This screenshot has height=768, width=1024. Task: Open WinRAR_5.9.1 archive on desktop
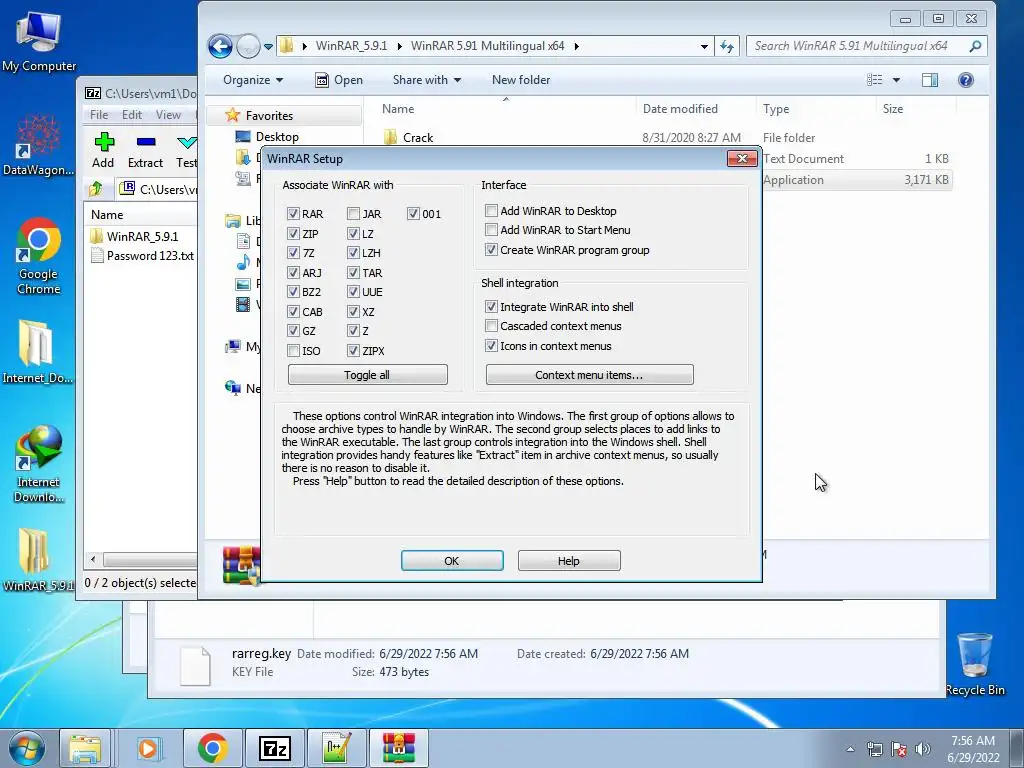37,559
